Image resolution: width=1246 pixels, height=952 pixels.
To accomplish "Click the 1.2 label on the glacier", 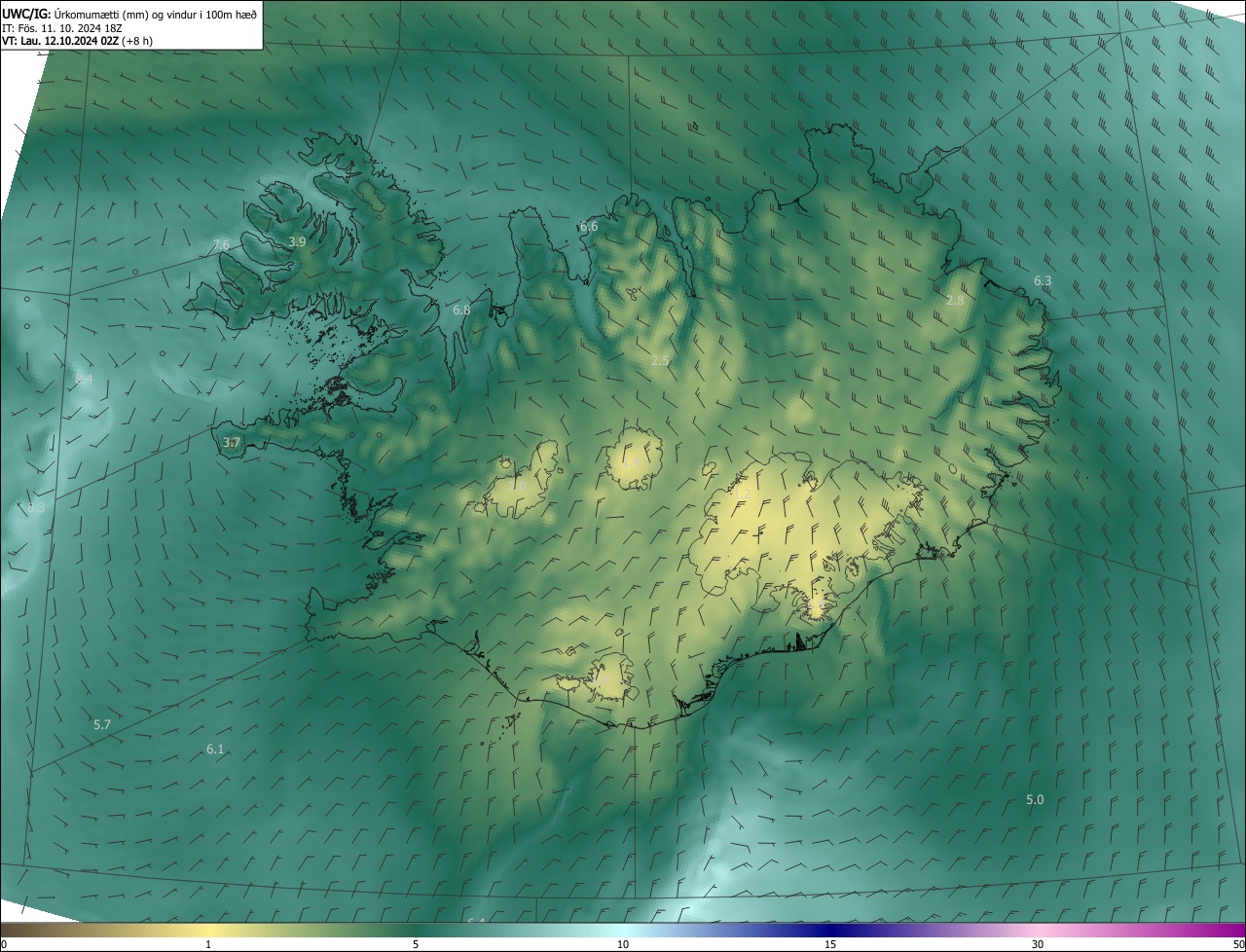I will (741, 494).
